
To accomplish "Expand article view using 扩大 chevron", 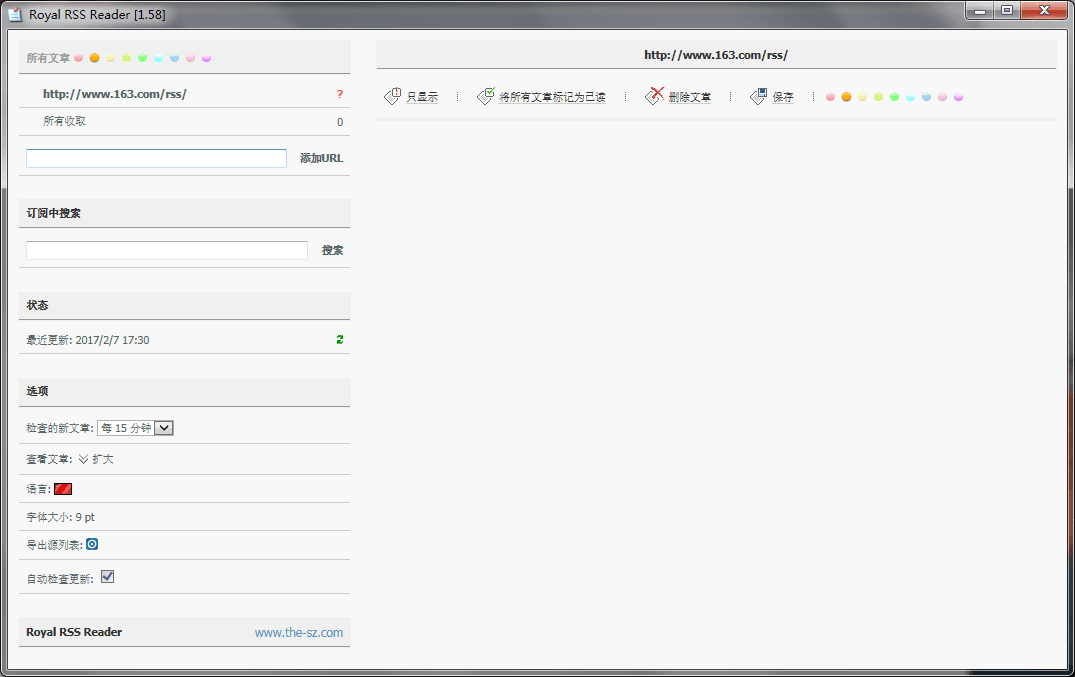I will pyautogui.click(x=84, y=459).
